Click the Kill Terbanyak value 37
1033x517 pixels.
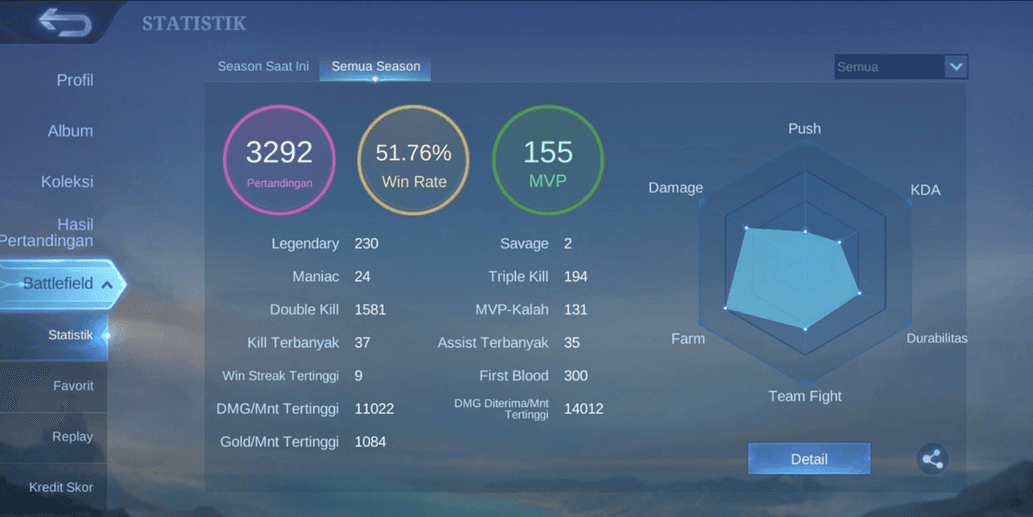tap(362, 342)
